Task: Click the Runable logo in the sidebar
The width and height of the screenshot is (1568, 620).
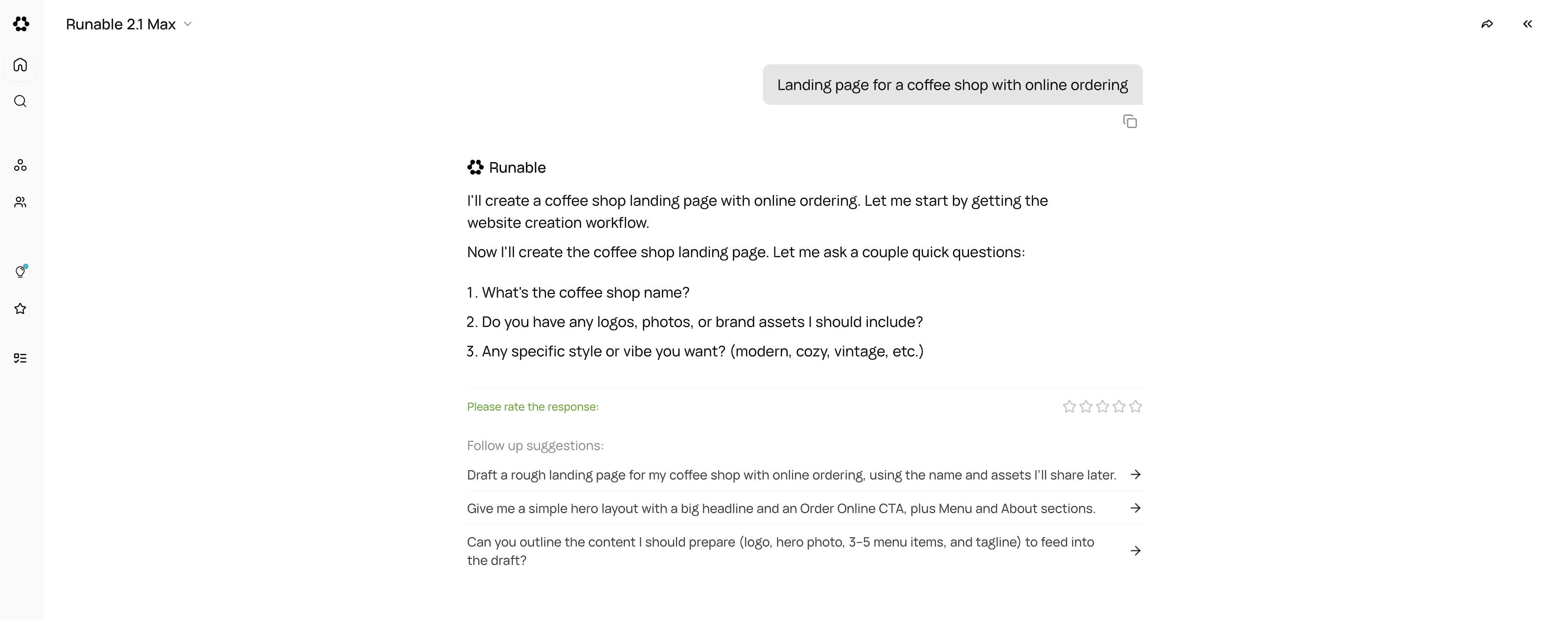Action: pyautogui.click(x=21, y=24)
